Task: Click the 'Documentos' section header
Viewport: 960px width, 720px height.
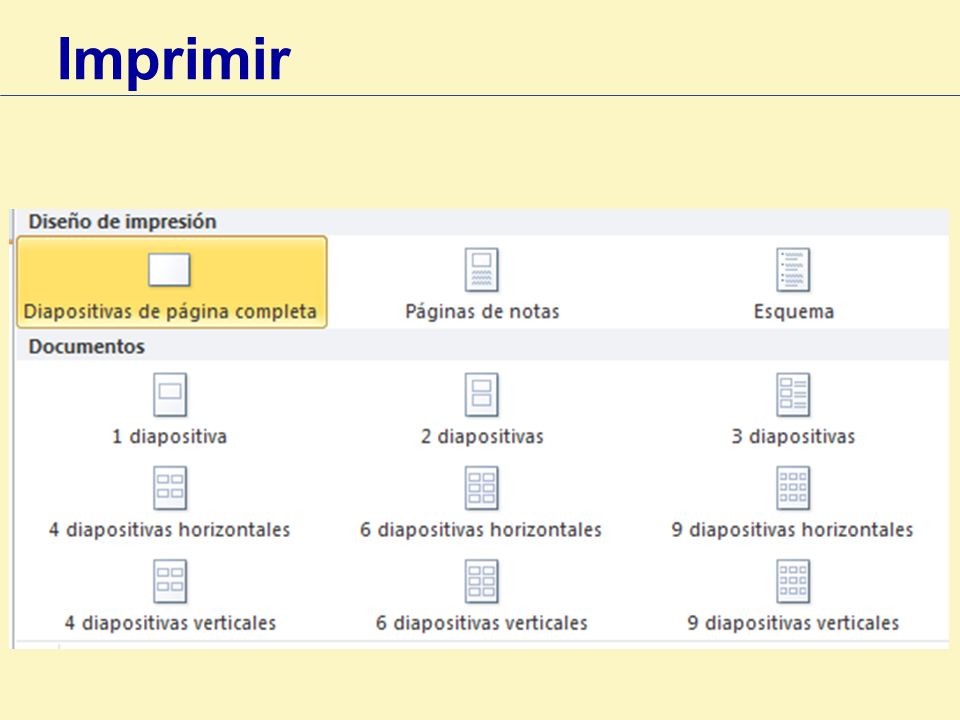Action: 87,347
